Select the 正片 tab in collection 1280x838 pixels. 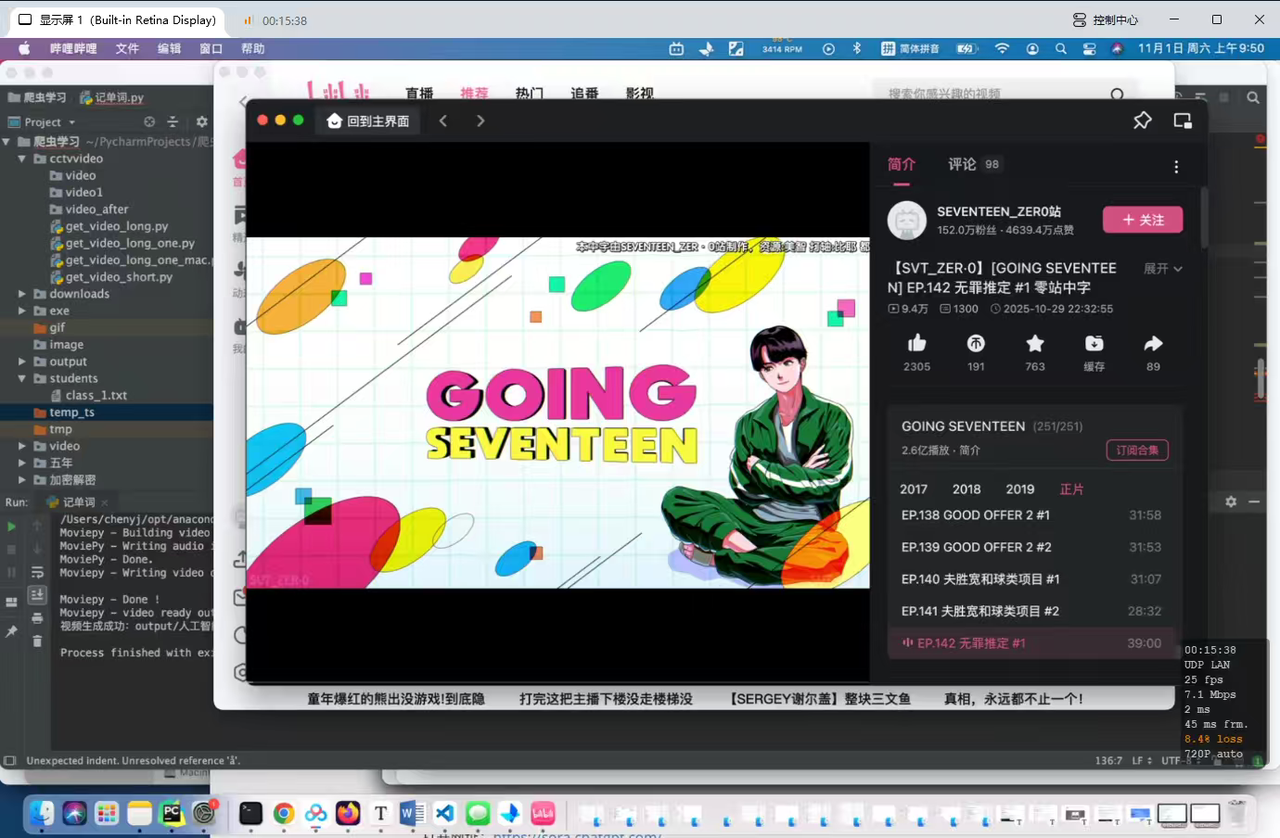(1072, 489)
